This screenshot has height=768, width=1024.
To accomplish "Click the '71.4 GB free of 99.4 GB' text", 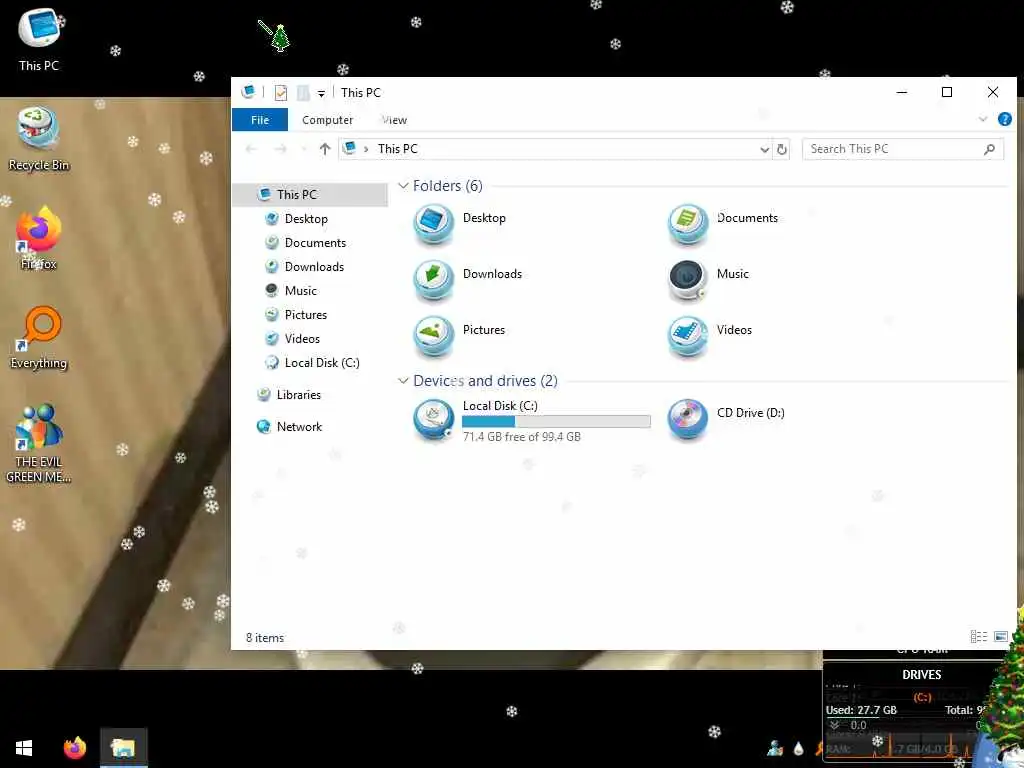I will [x=521, y=436].
